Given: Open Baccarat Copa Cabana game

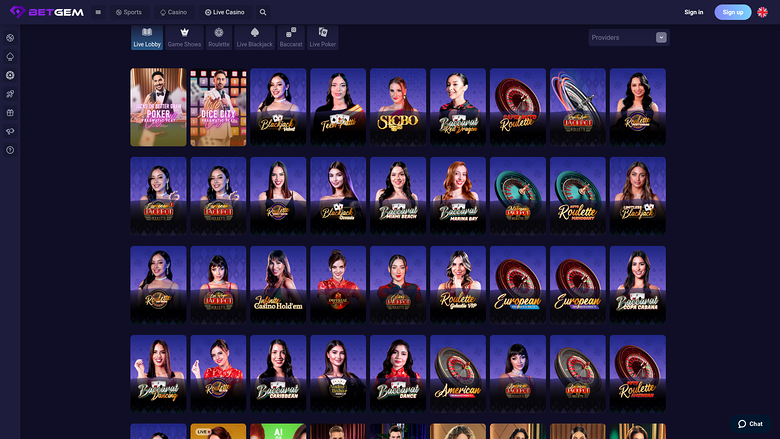Looking at the screenshot, I should coord(638,285).
